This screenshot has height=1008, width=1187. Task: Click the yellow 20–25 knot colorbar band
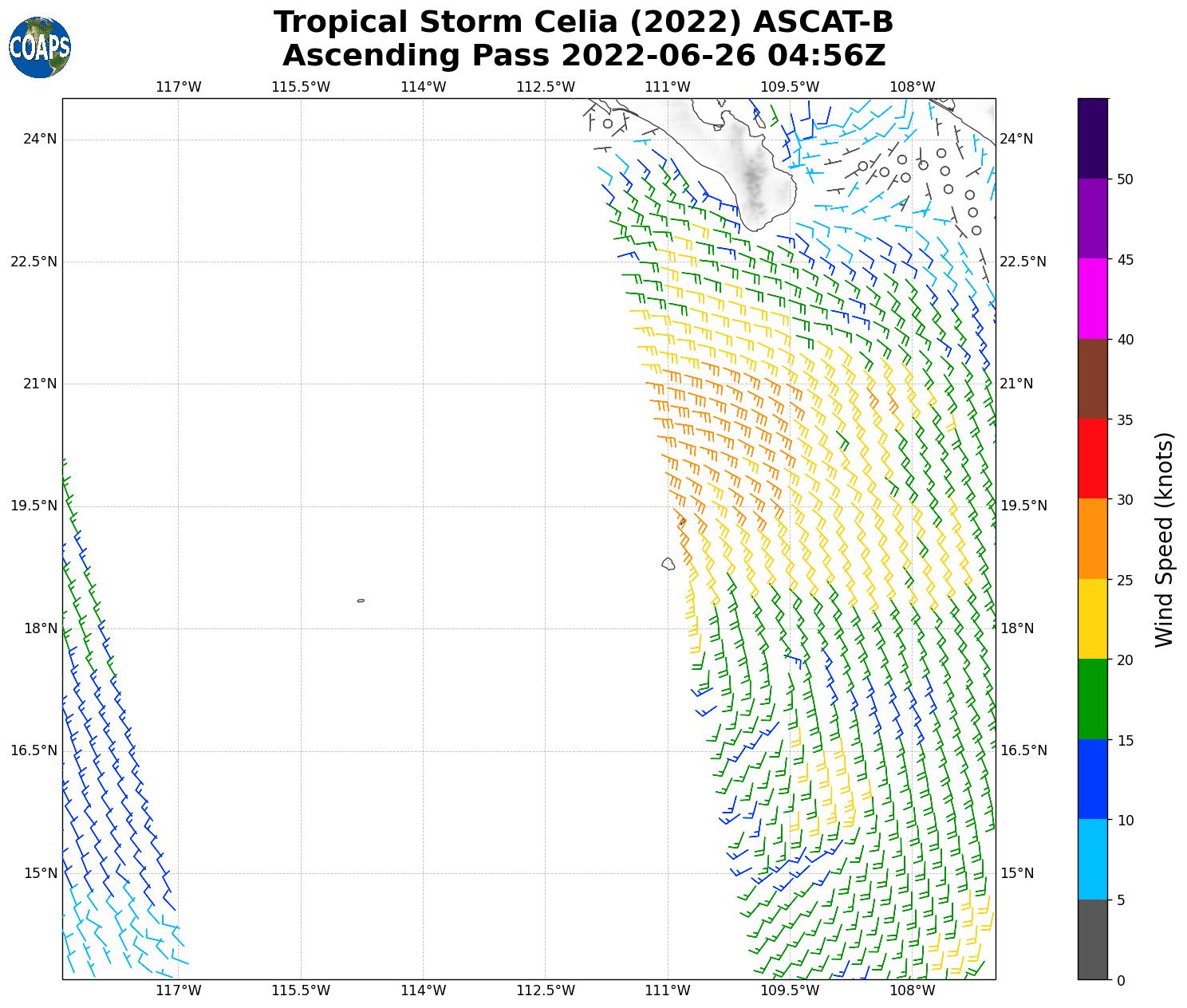1092,619
